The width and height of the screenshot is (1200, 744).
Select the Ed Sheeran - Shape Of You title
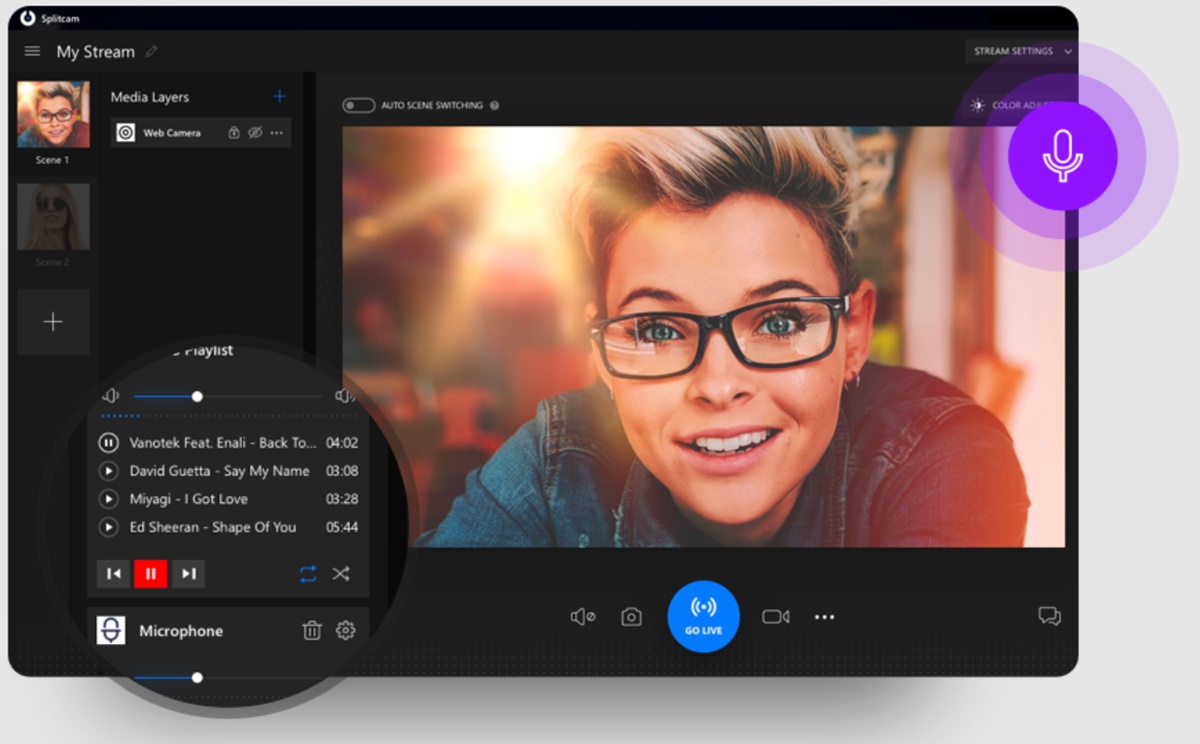tap(213, 527)
